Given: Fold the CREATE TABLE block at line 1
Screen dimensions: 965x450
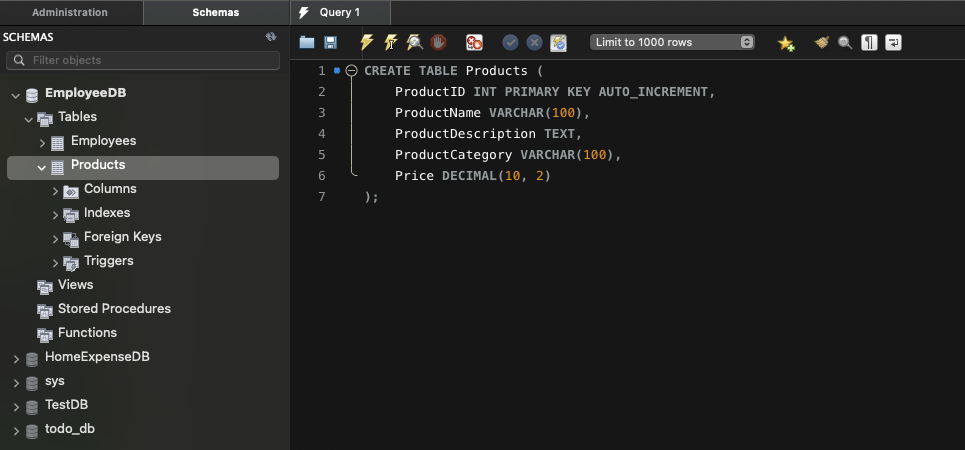Looking at the screenshot, I should pyautogui.click(x=351, y=71).
